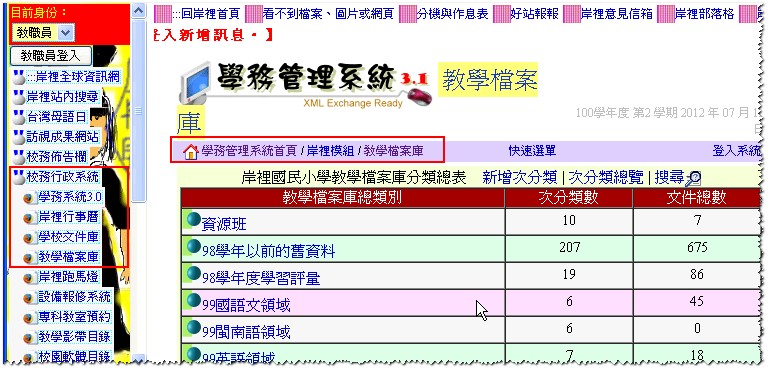Click the 學務管理系統 3.1 logo image
The height and width of the screenshot is (374, 773).
pyautogui.click(x=304, y=86)
